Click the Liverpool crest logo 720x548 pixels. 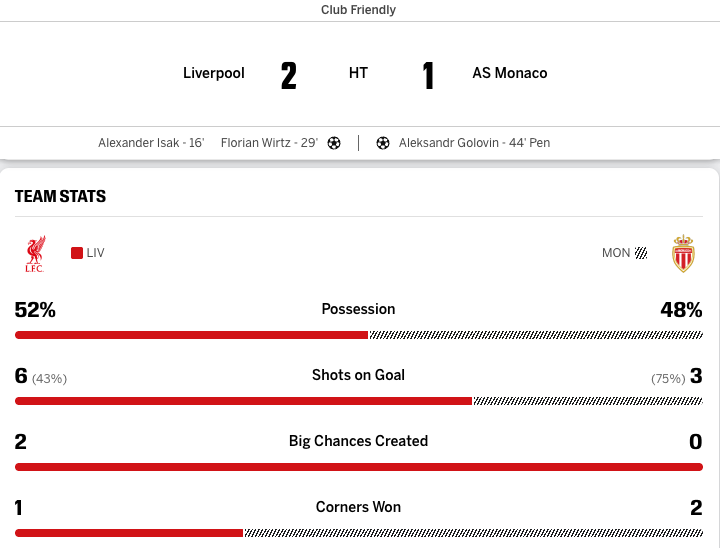(x=35, y=254)
